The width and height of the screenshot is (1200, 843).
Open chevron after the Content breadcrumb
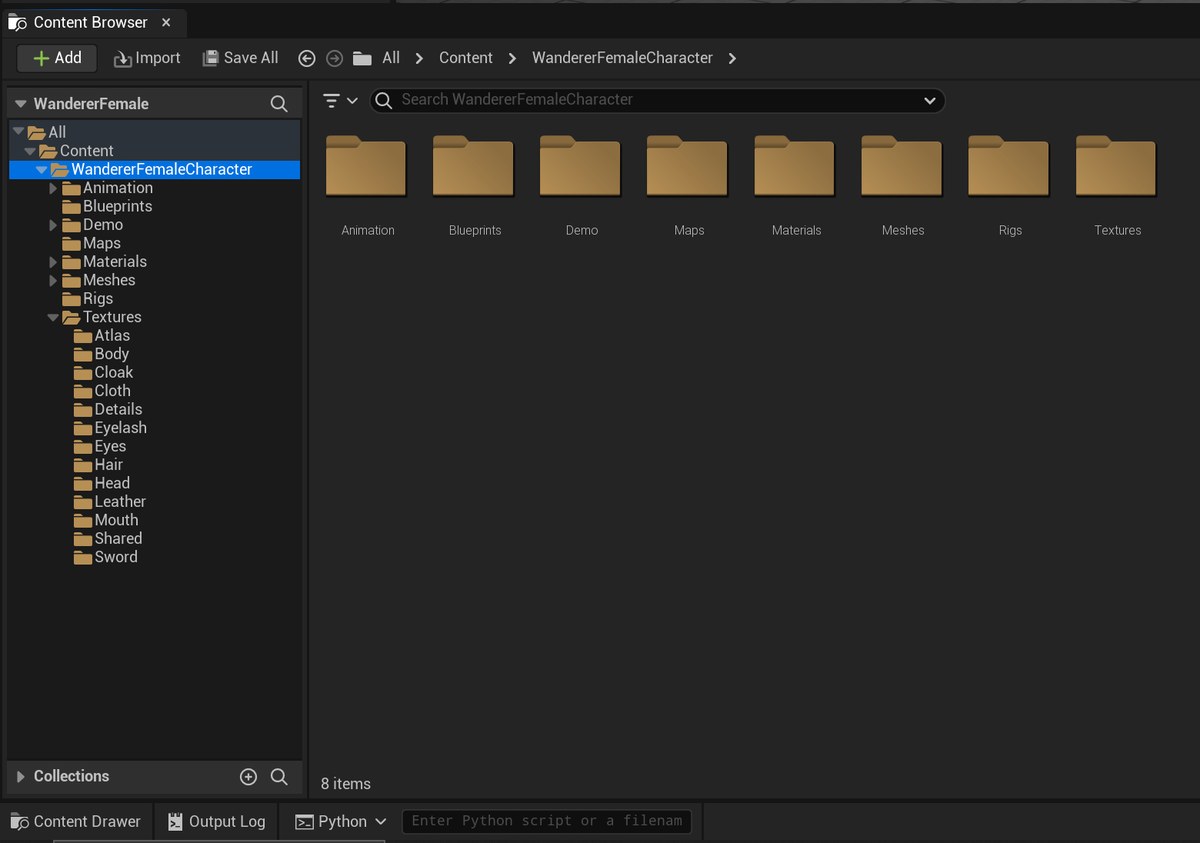pos(512,58)
